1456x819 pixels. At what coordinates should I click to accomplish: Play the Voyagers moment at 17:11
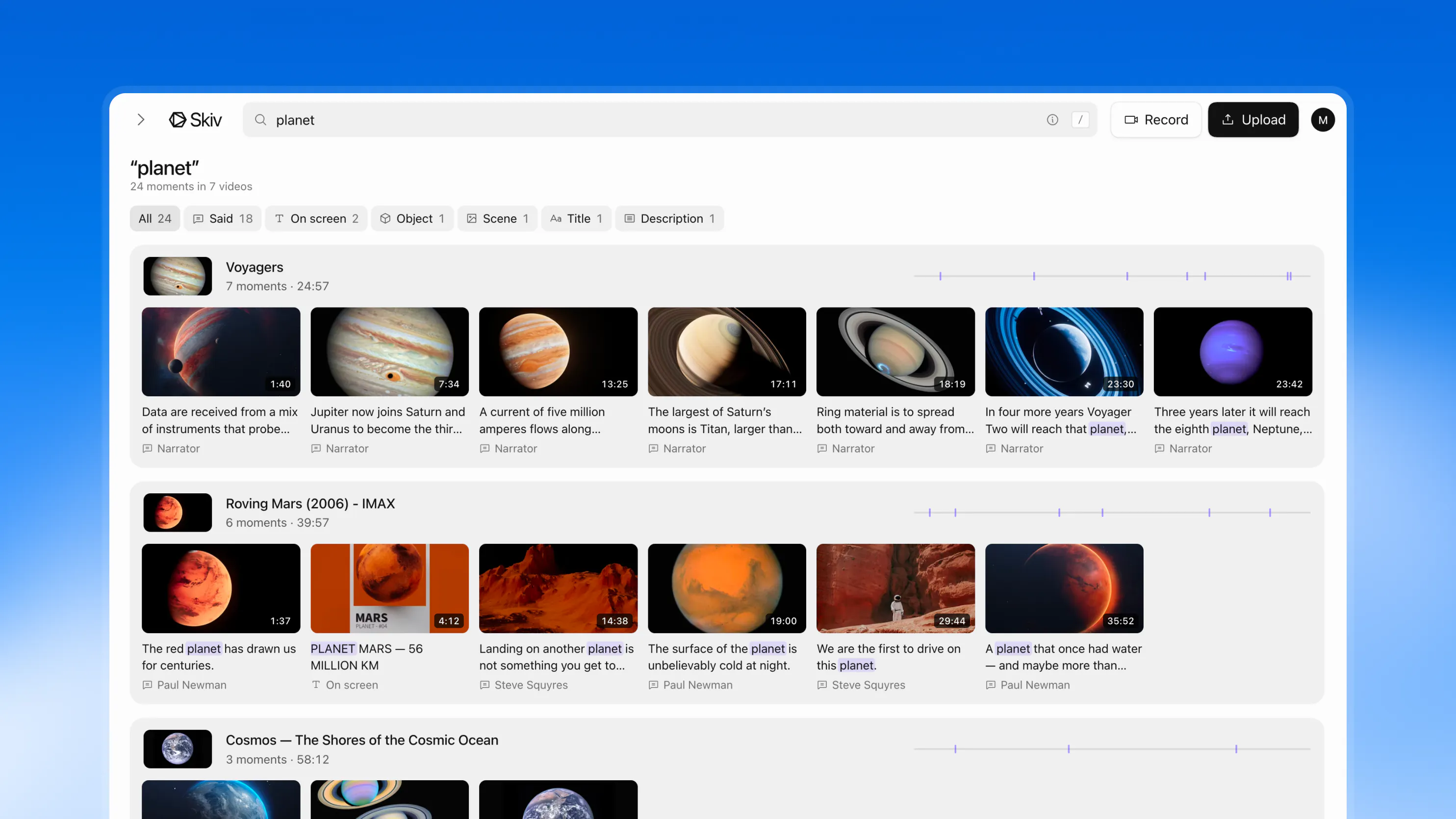pos(727,352)
